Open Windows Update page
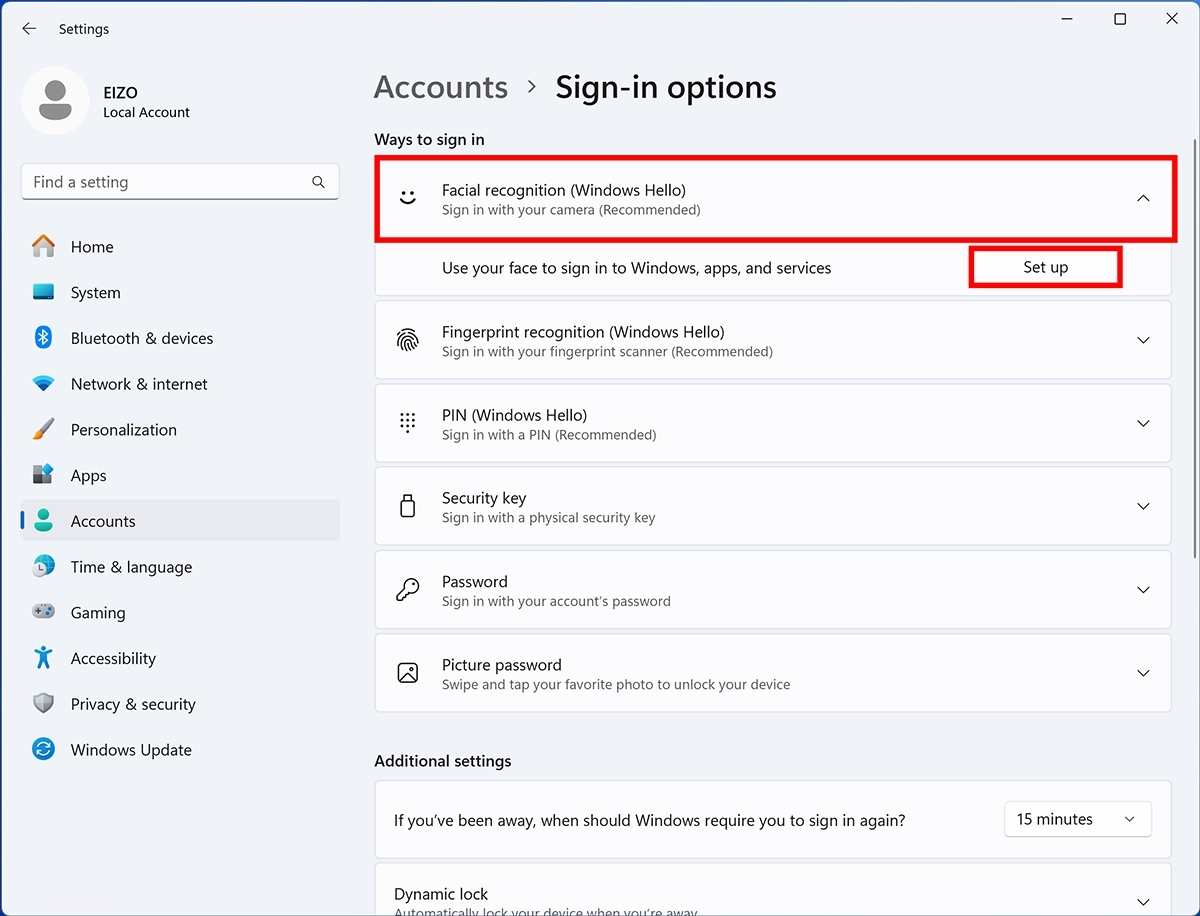 click(x=180, y=750)
